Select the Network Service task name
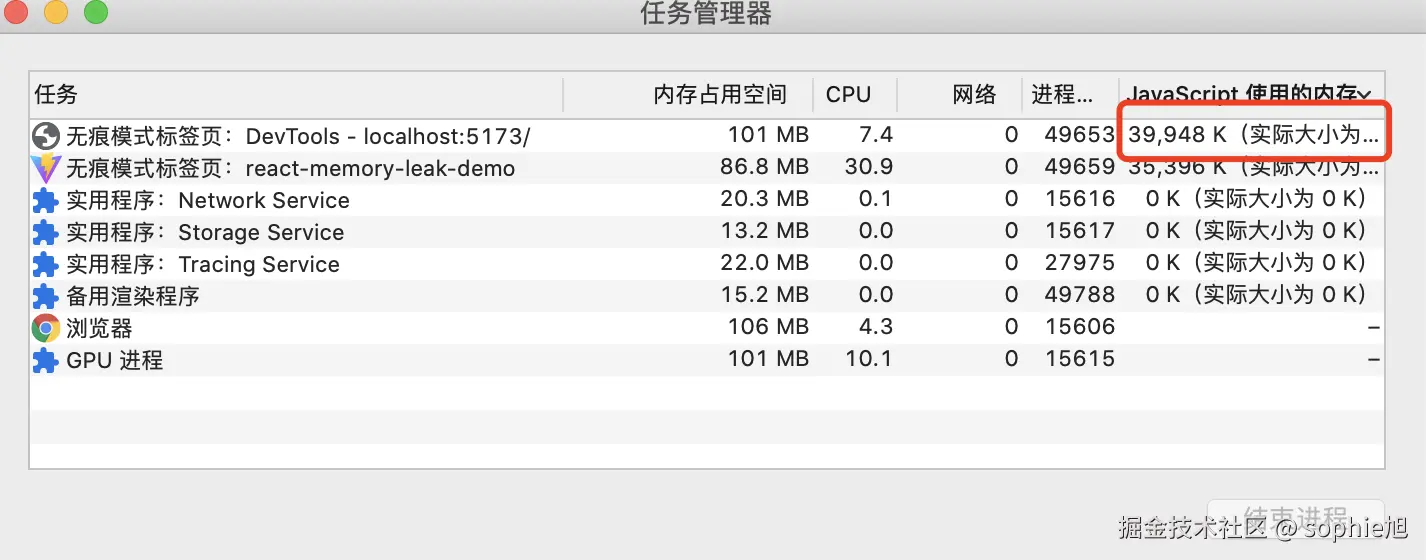The image size is (1426, 560). [x=264, y=200]
